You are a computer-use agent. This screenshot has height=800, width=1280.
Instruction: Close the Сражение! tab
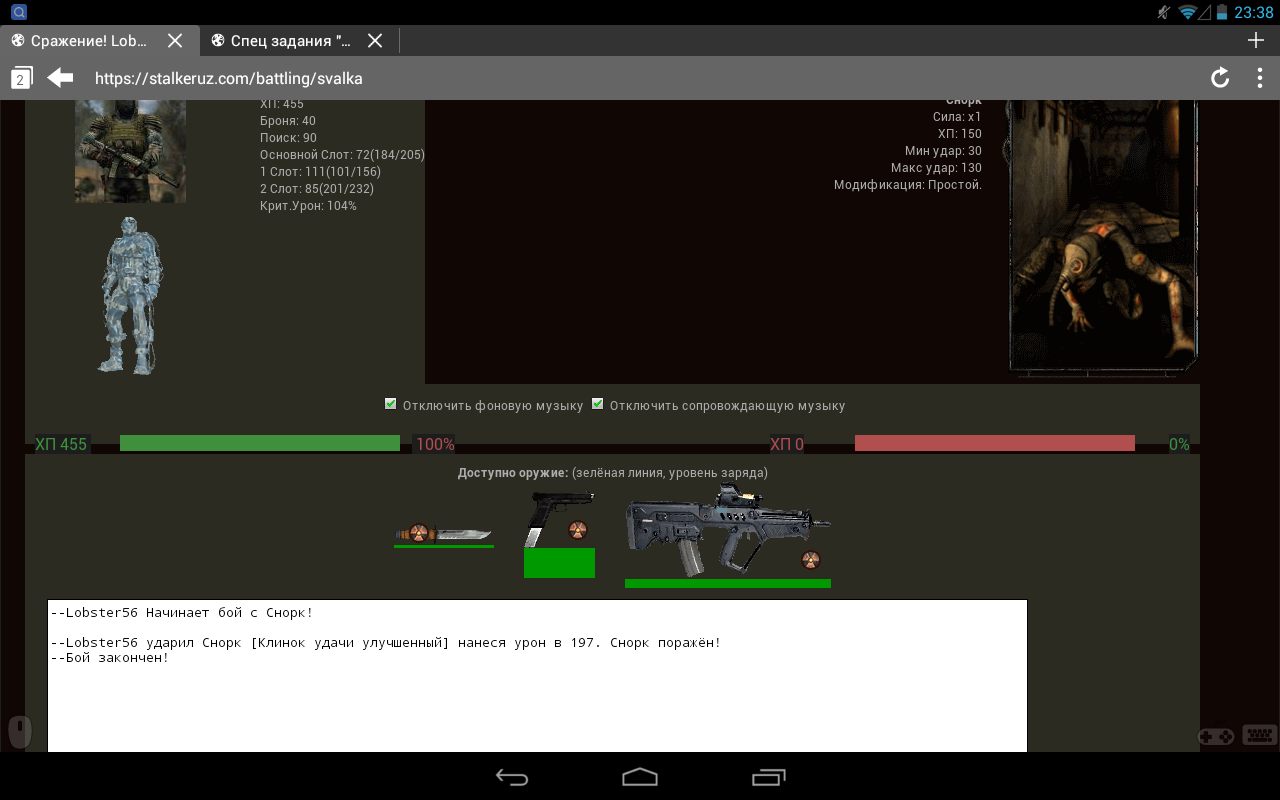coord(175,41)
